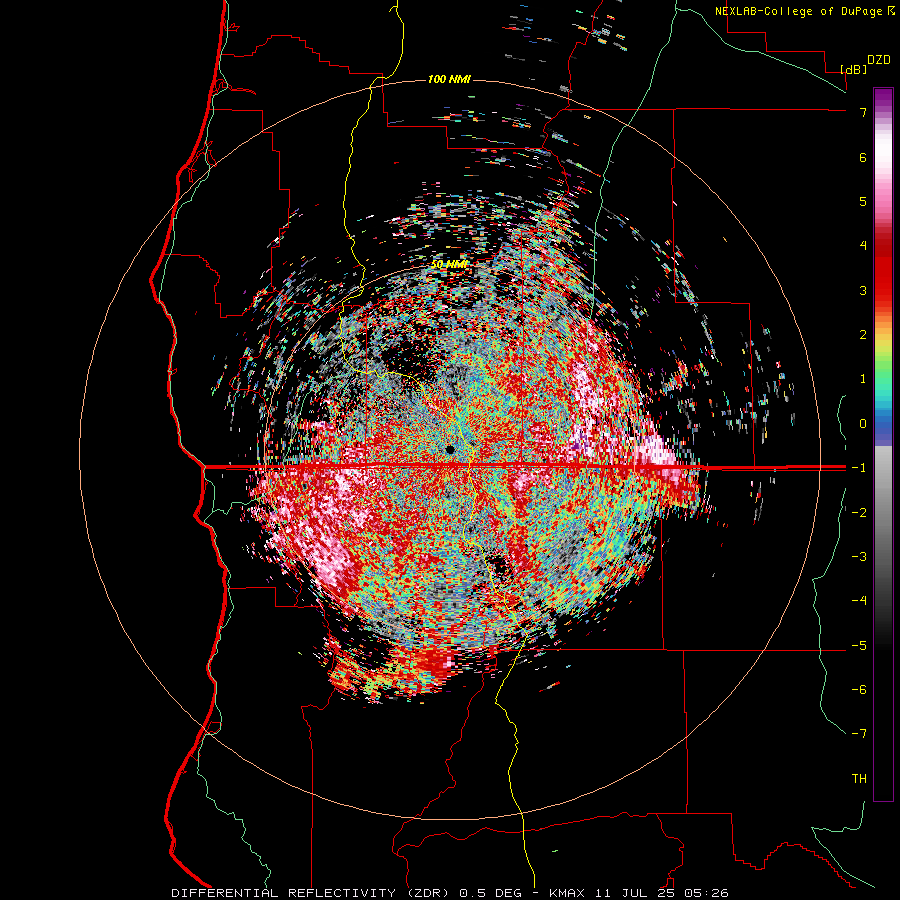Click the scale value 5 label
The image size is (900, 900).
point(863,201)
